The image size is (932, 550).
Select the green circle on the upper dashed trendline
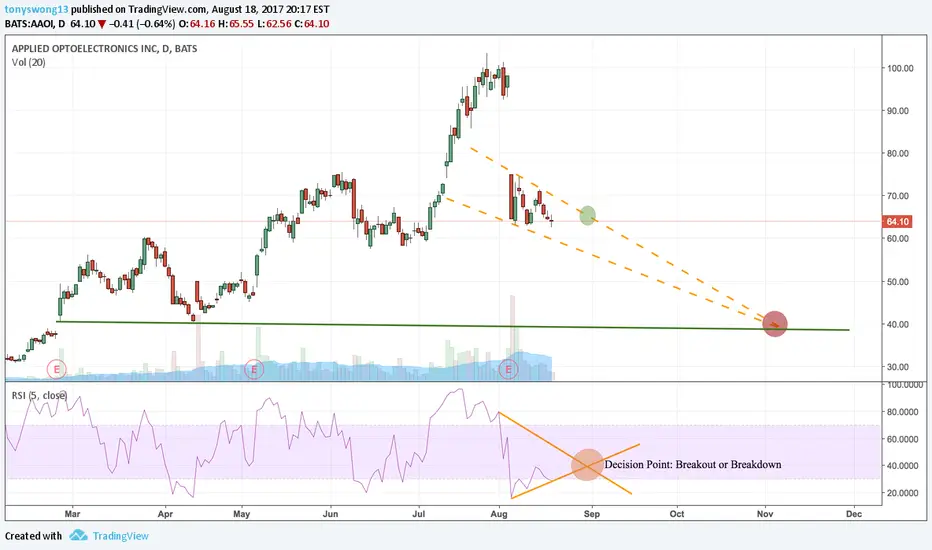point(587,215)
